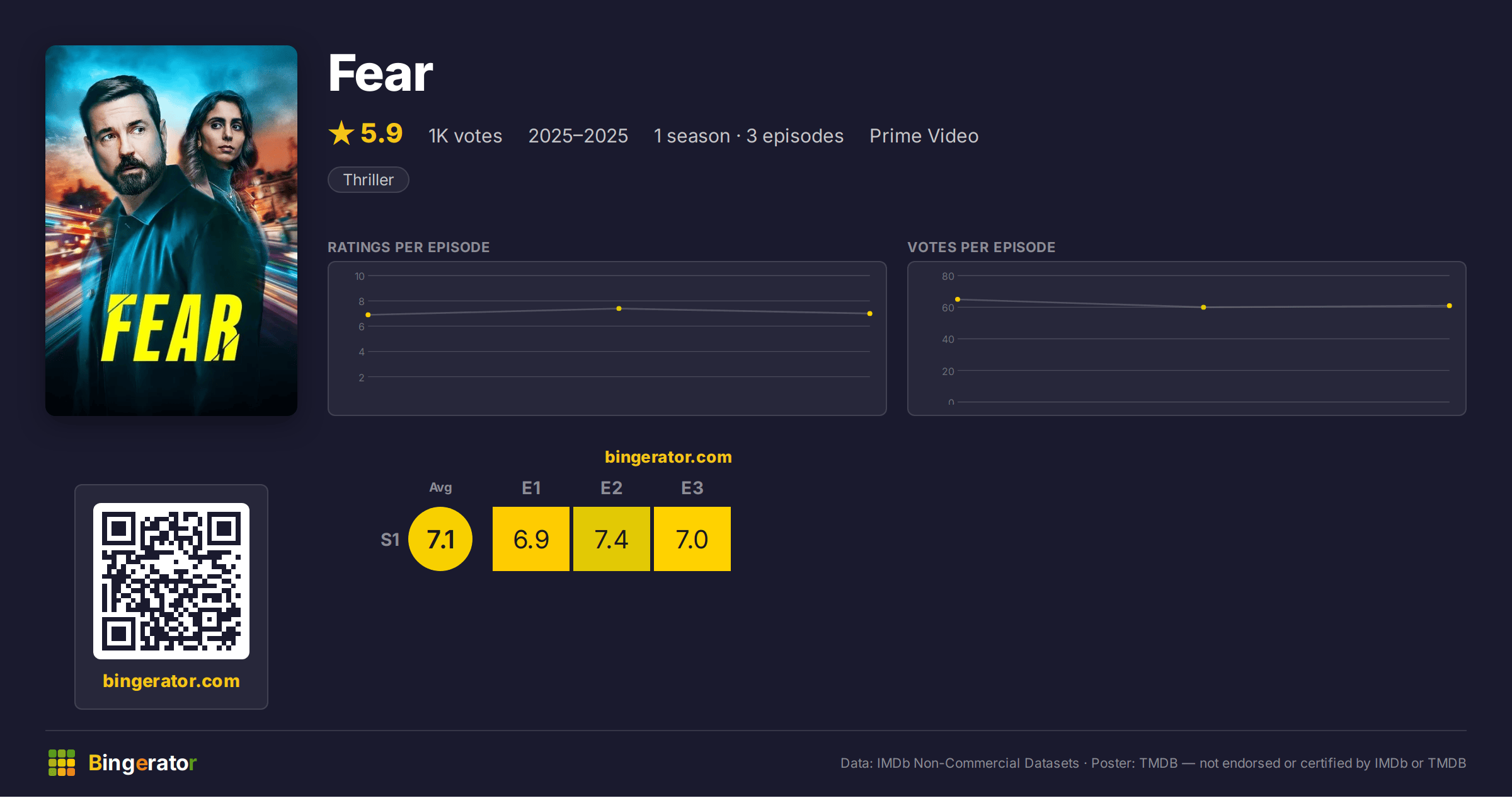The image size is (1512, 798).
Task: Click the Fear show title
Action: pos(381,73)
